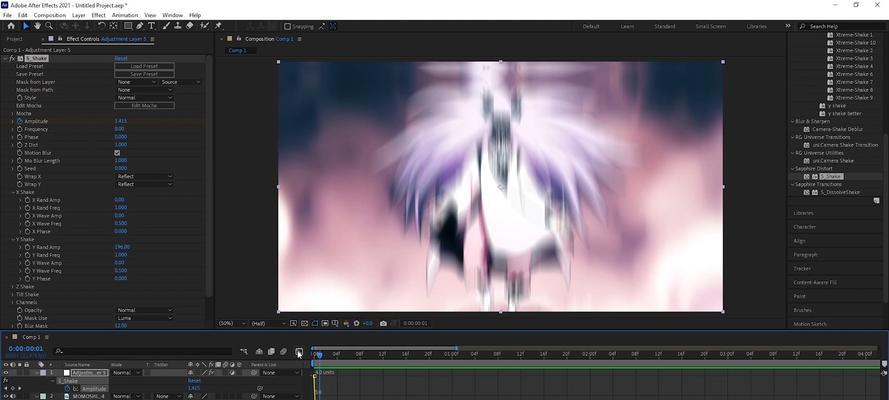Viewport: 889px width, 400px height.
Task: Select the Eraser tool
Action: [x=189, y=26]
